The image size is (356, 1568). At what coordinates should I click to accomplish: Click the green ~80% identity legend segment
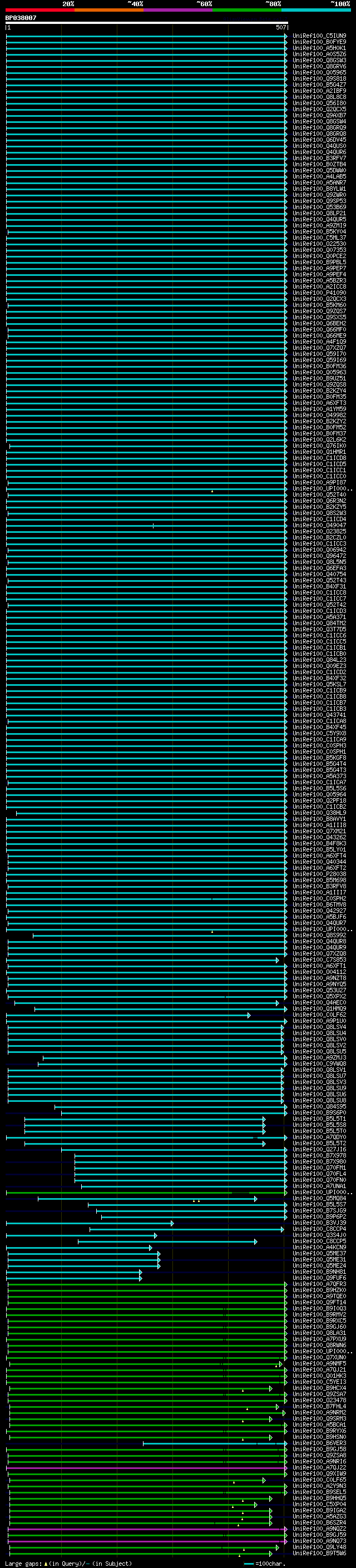246,10
